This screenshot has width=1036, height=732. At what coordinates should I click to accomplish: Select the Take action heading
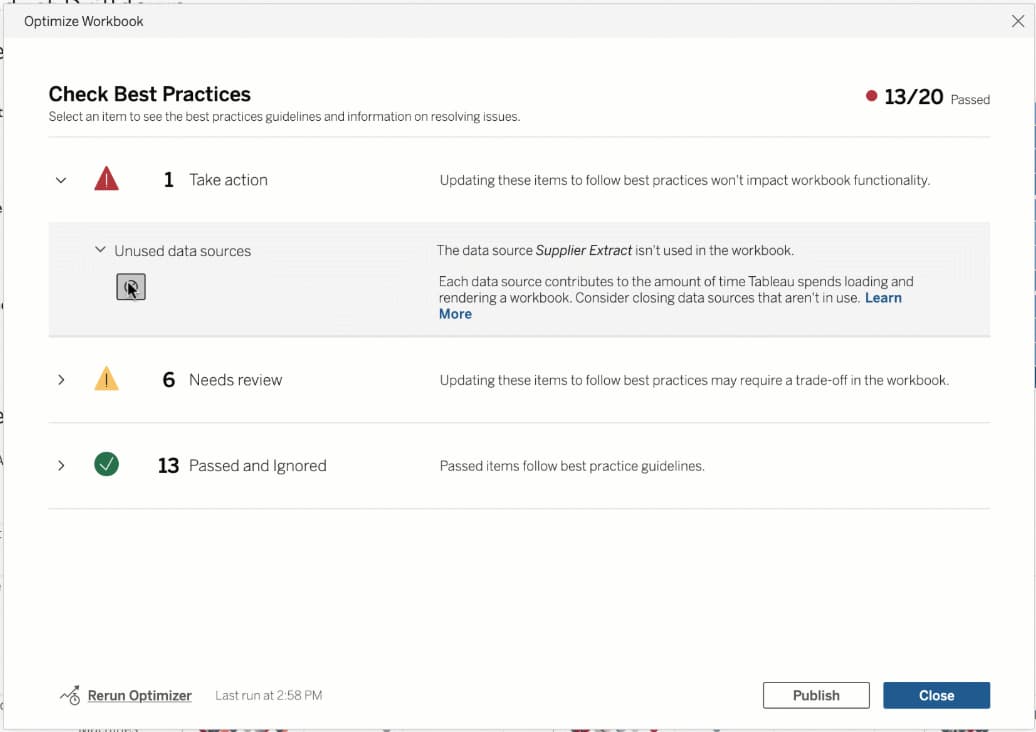click(x=229, y=180)
